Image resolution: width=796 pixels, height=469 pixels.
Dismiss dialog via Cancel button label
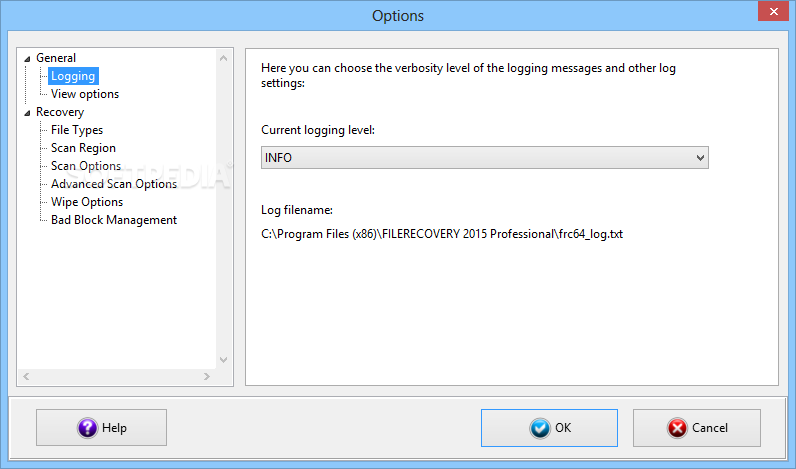point(710,428)
